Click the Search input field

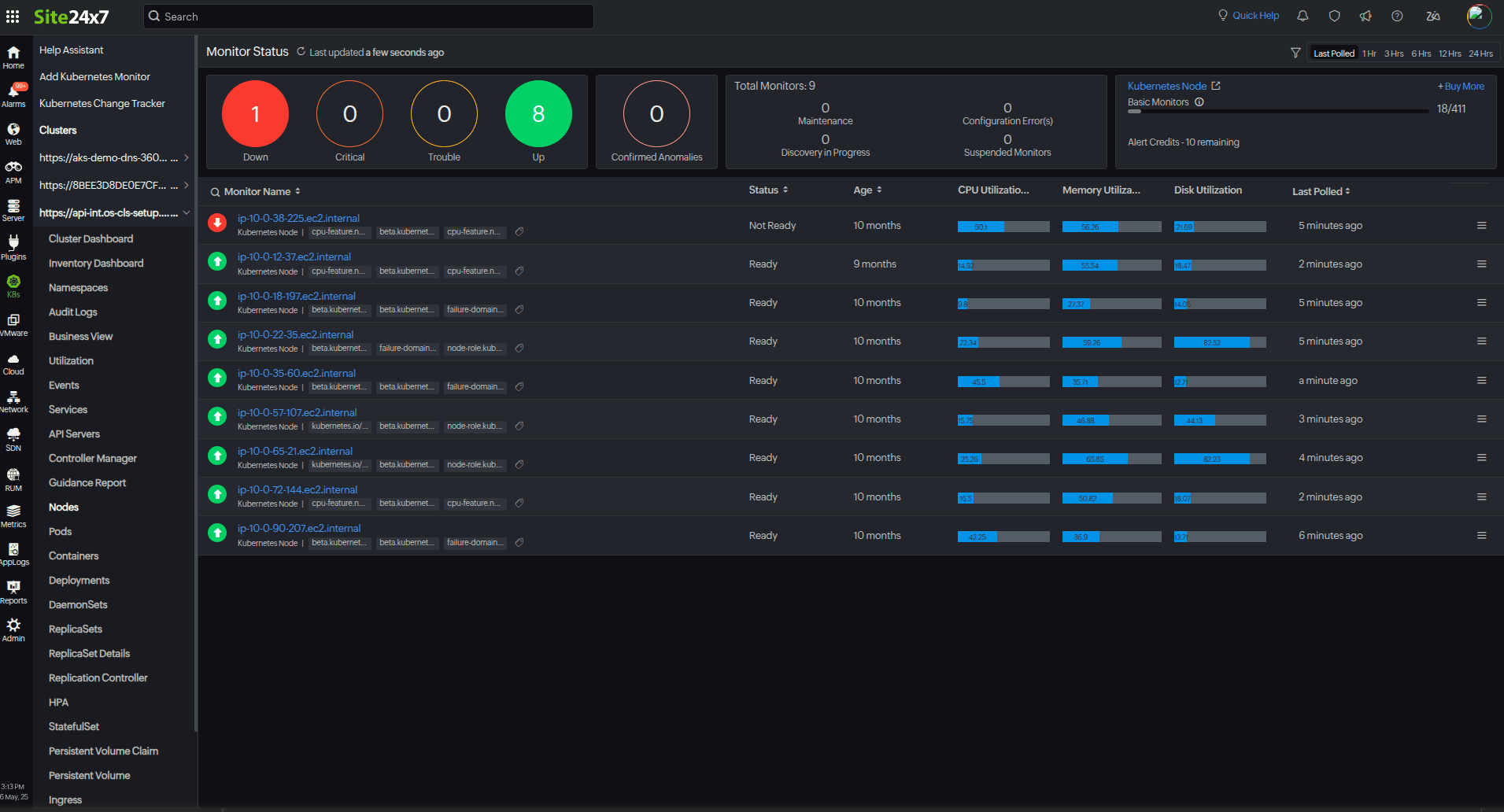click(x=368, y=17)
